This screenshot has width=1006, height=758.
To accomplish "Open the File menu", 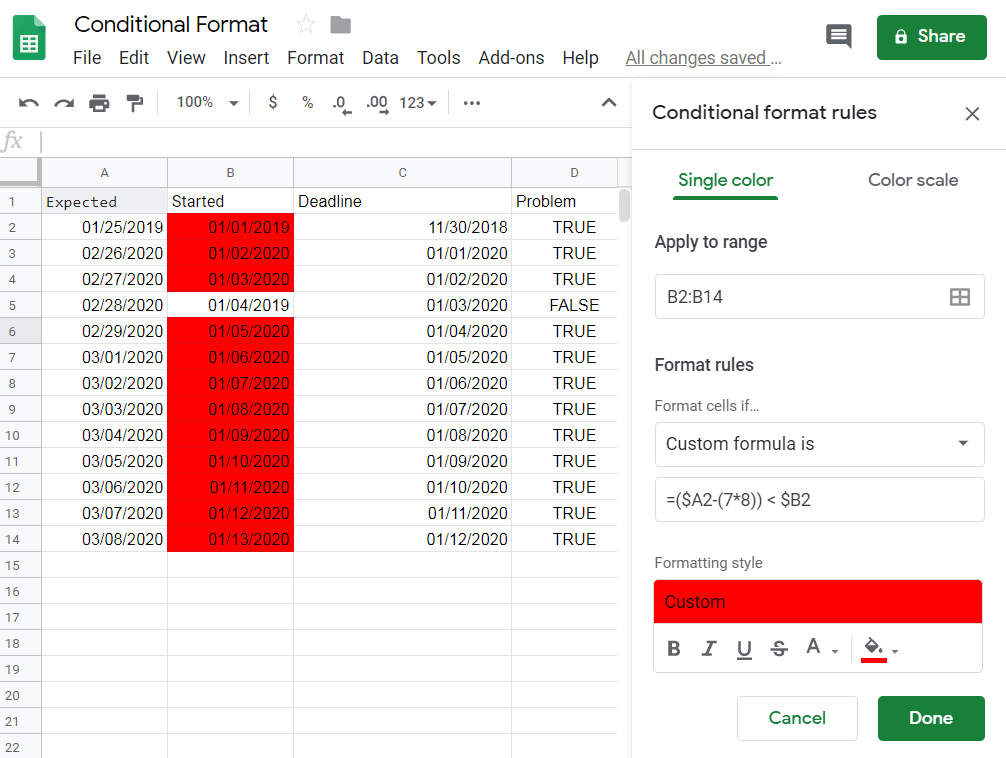I will pos(87,58).
